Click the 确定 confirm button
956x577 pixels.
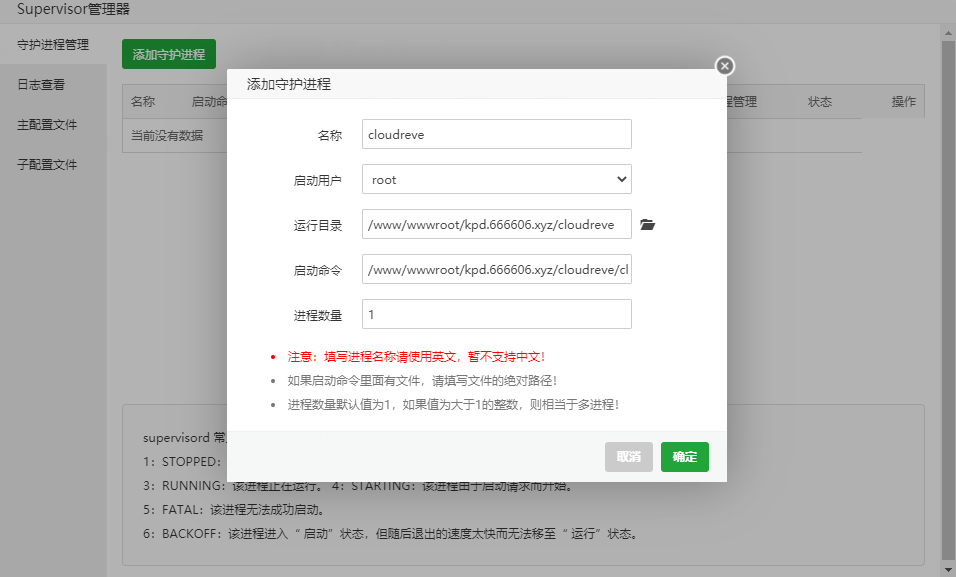click(x=684, y=456)
